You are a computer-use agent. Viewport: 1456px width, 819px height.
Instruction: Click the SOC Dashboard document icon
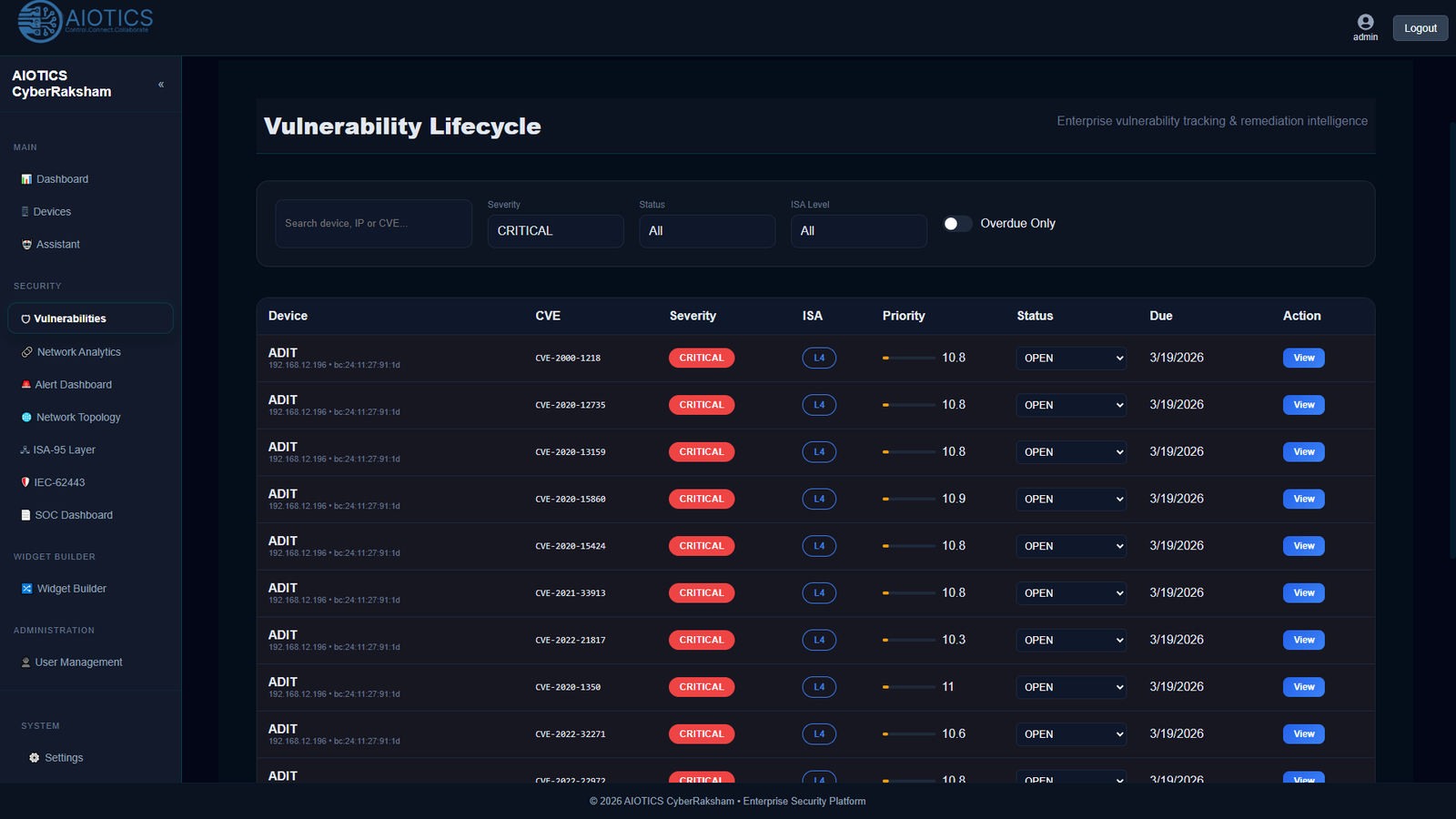tap(26, 515)
